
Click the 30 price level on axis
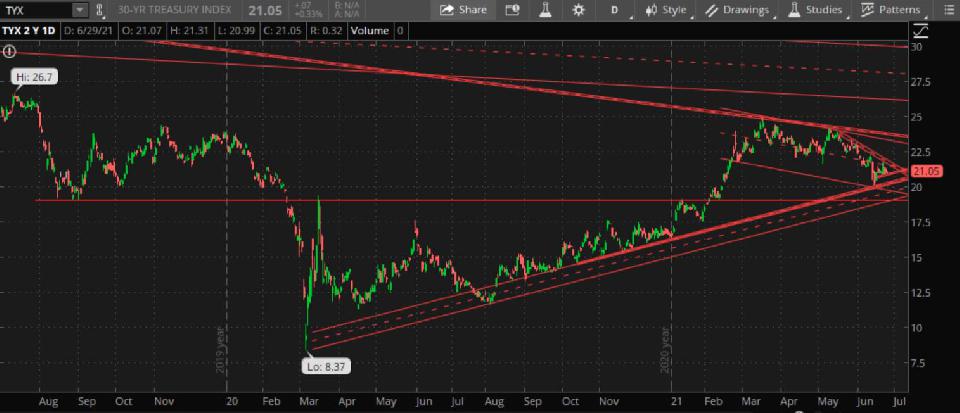[x=917, y=47]
